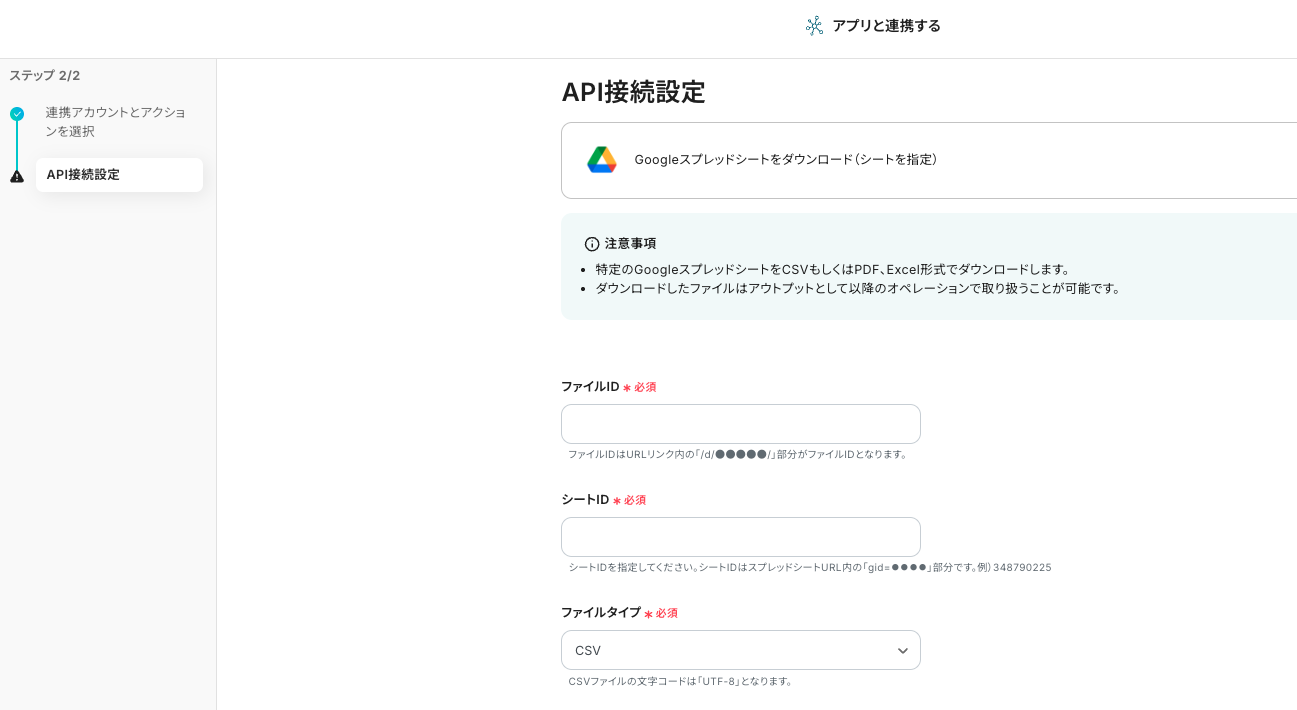Click the info icon beside 注意事項
The height and width of the screenshot is (710, 1297).
592,244
